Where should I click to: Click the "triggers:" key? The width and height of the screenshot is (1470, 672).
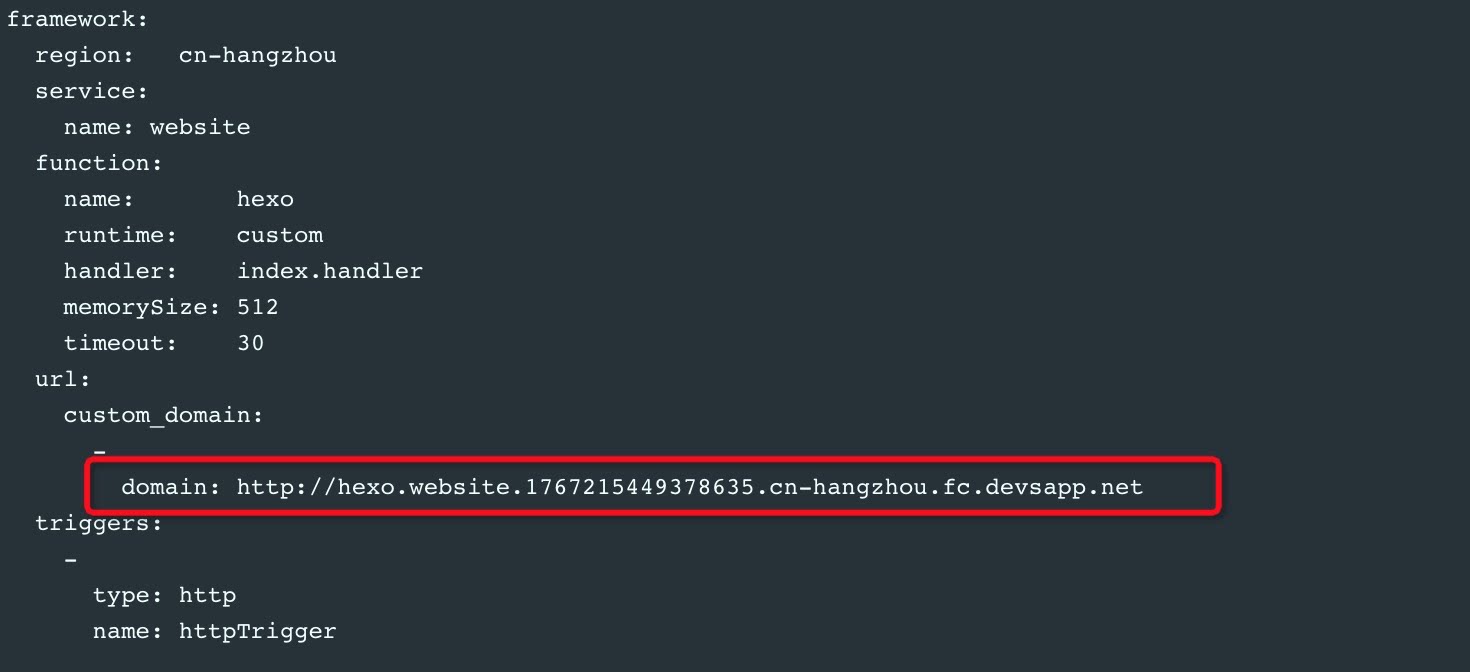pos(98,523)
